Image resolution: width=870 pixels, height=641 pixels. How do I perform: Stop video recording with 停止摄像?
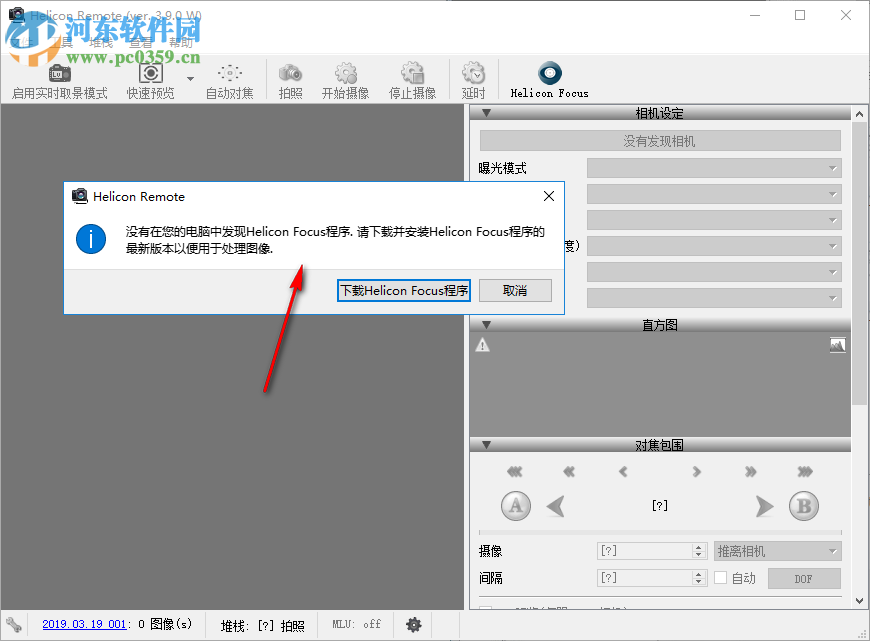(x=412, y=73)
